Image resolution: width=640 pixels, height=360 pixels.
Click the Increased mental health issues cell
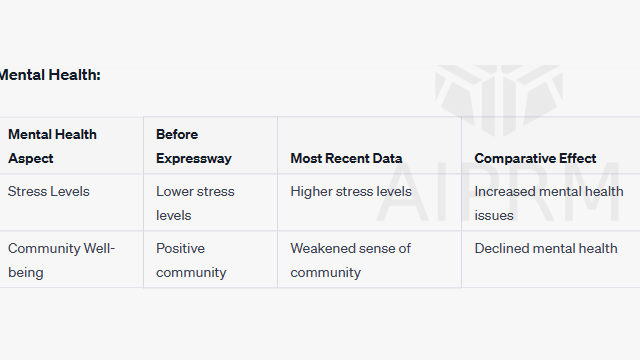pyautogui.click(x=551, y=203)
